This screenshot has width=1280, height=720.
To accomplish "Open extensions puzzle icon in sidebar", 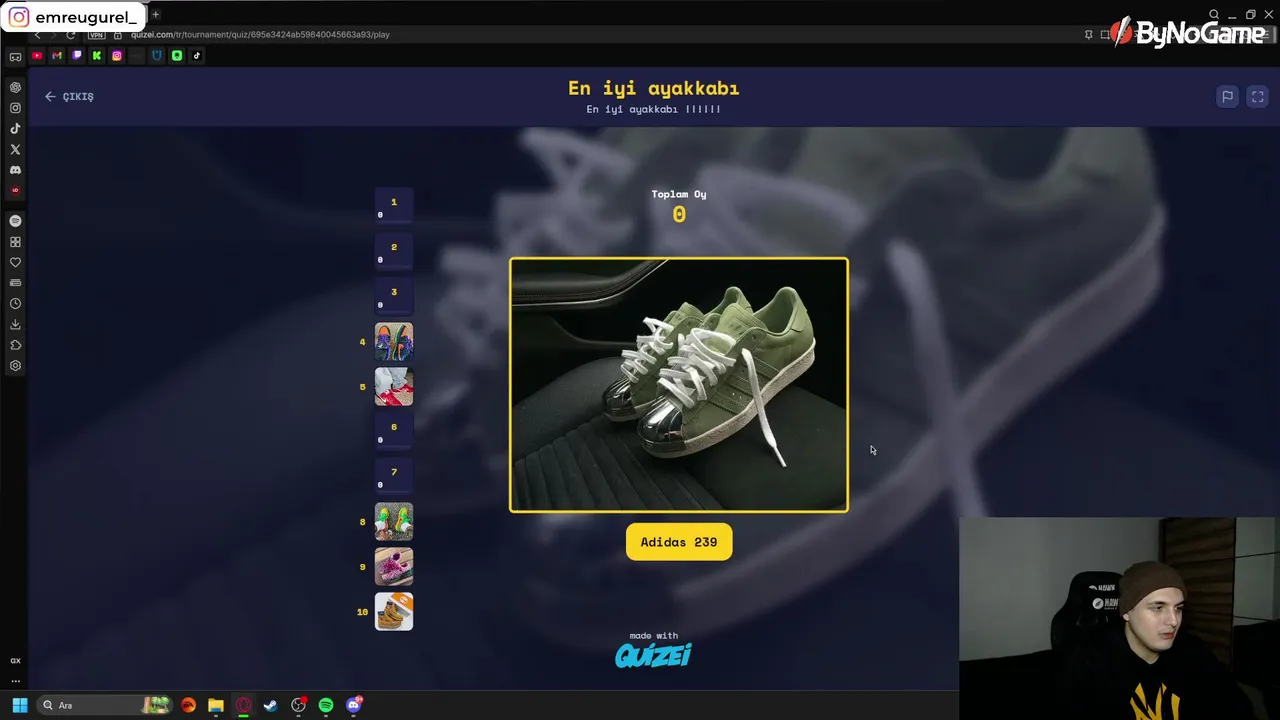I will pyautogui.click(x=15, y=345).
